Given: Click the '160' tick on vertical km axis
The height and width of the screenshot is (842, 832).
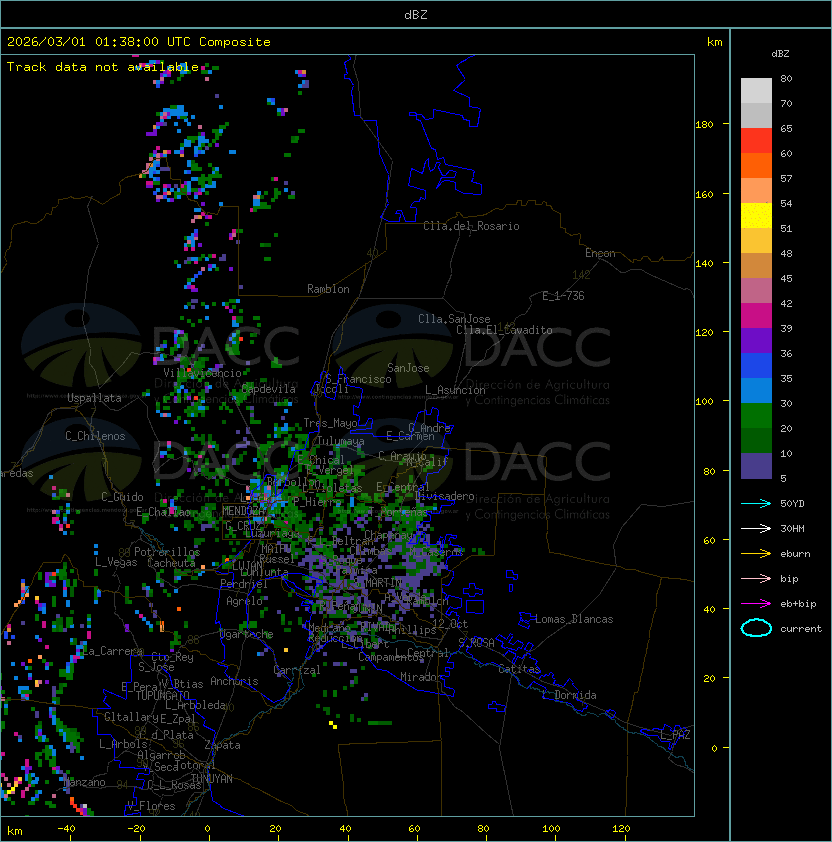Looking at the screenshot, I should (x=704, y=194).
